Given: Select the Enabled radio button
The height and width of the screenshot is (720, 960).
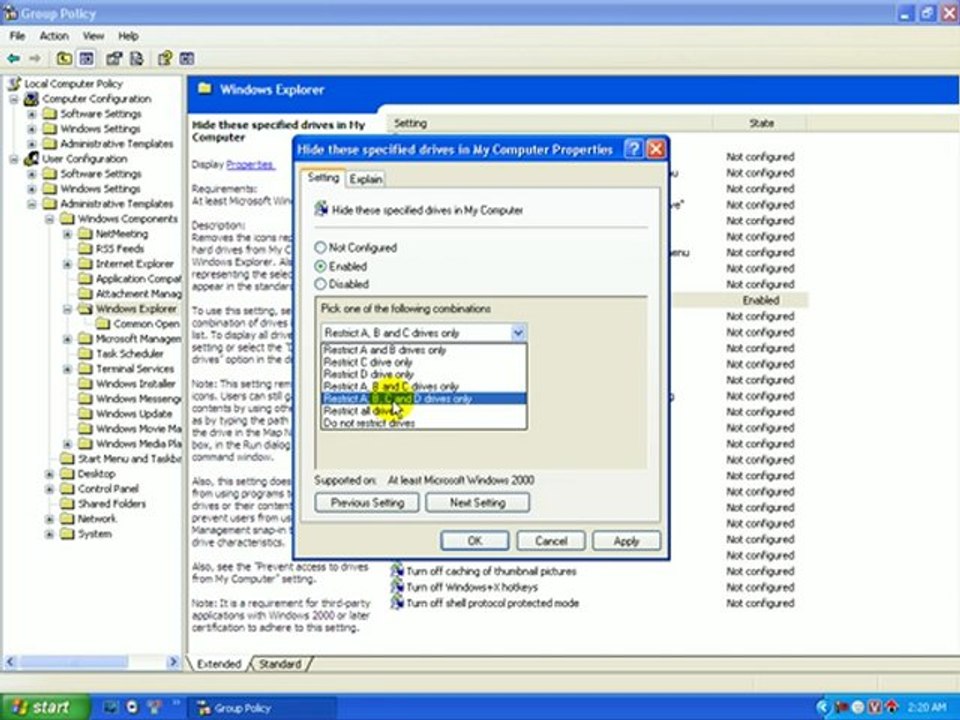Looking at the screenshot, I should (320, 266).
